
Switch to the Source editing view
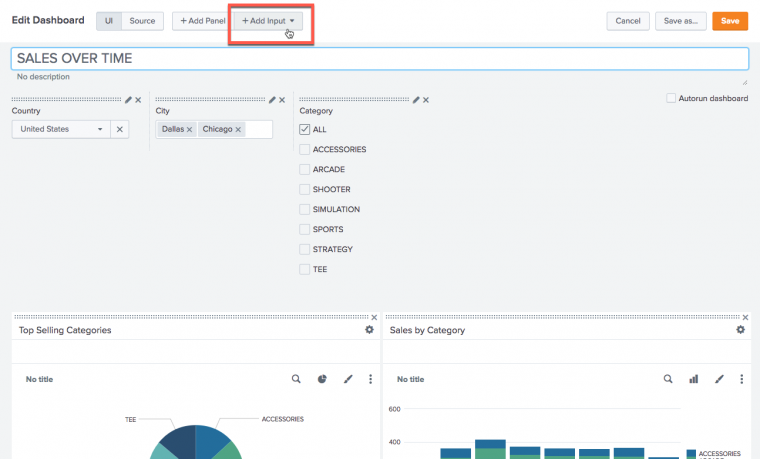click(x=142, y=21)
